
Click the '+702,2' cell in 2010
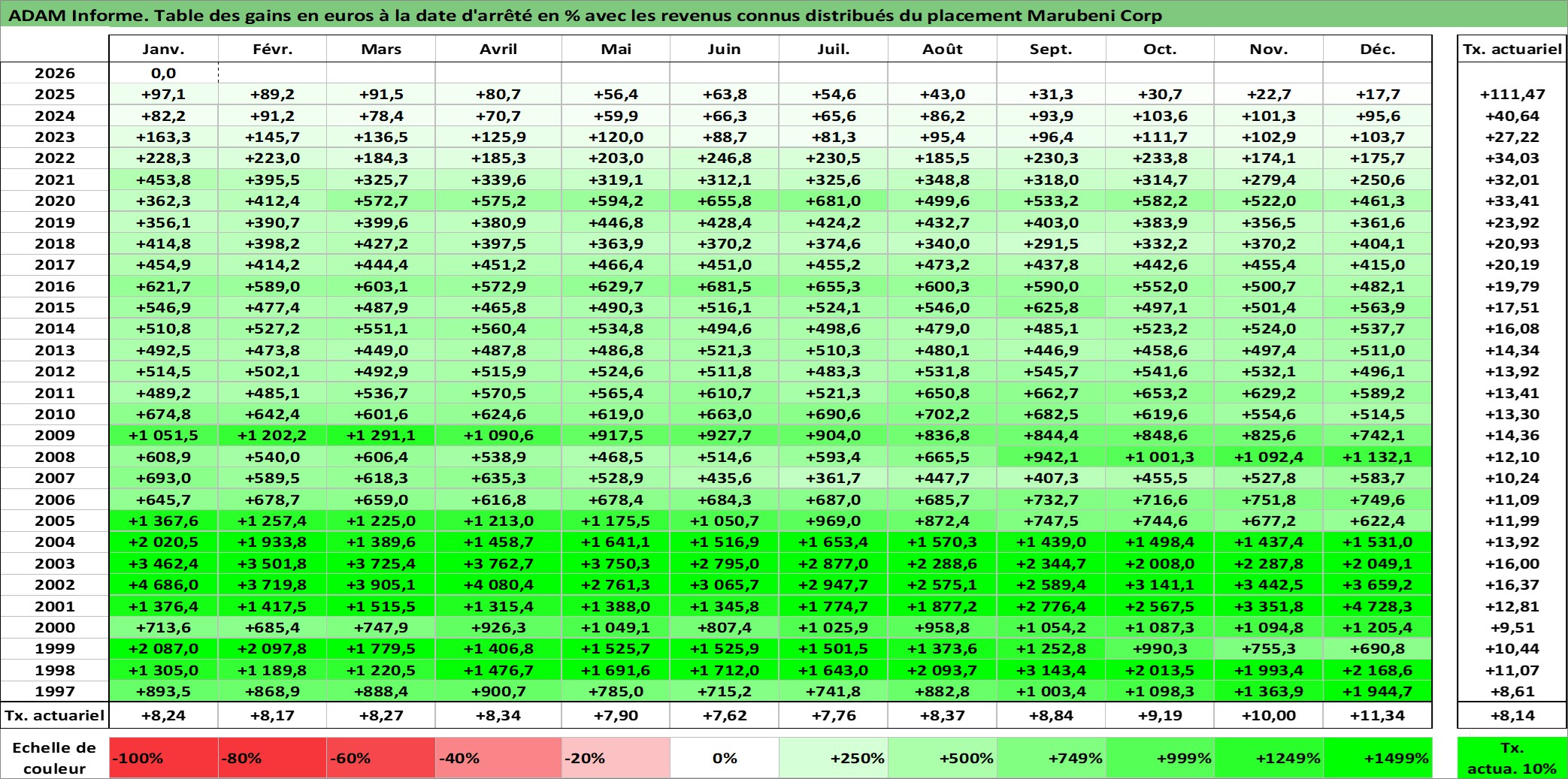tap(943, 414)
